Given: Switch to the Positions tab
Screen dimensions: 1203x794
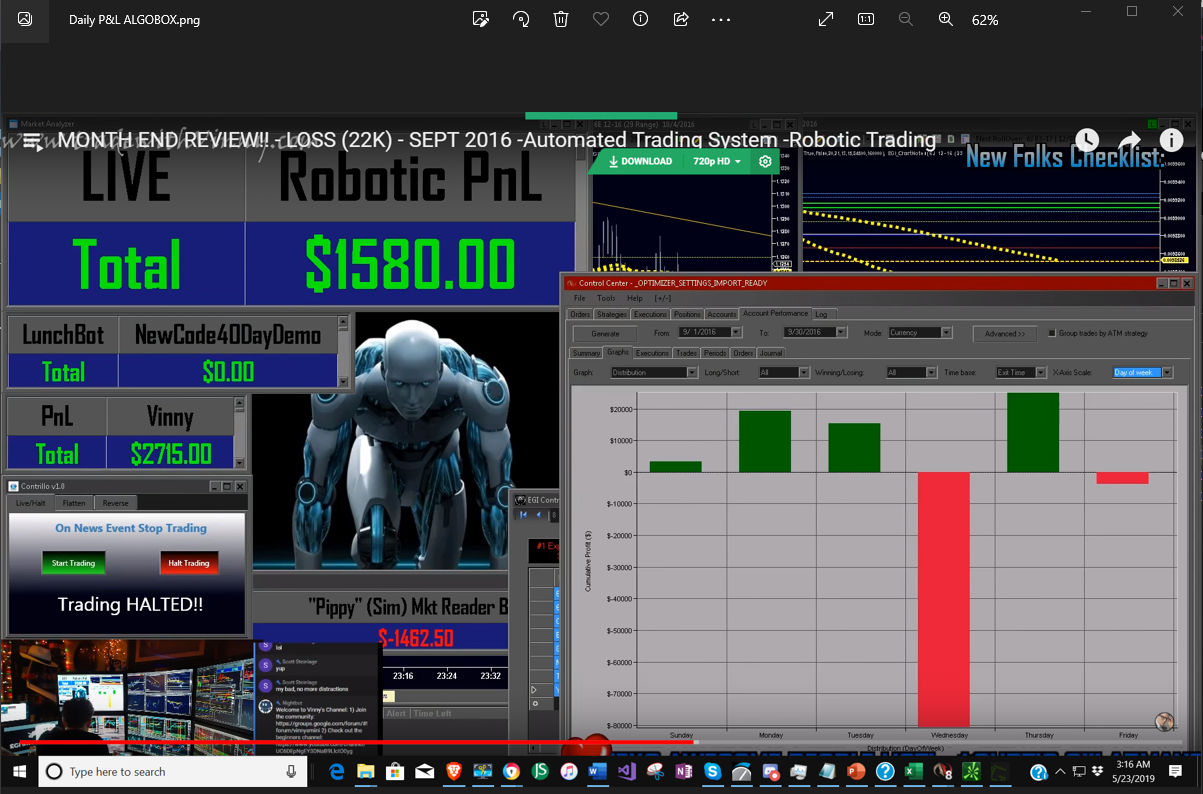Looking at the screenshot, I should (x=687, y=314).
